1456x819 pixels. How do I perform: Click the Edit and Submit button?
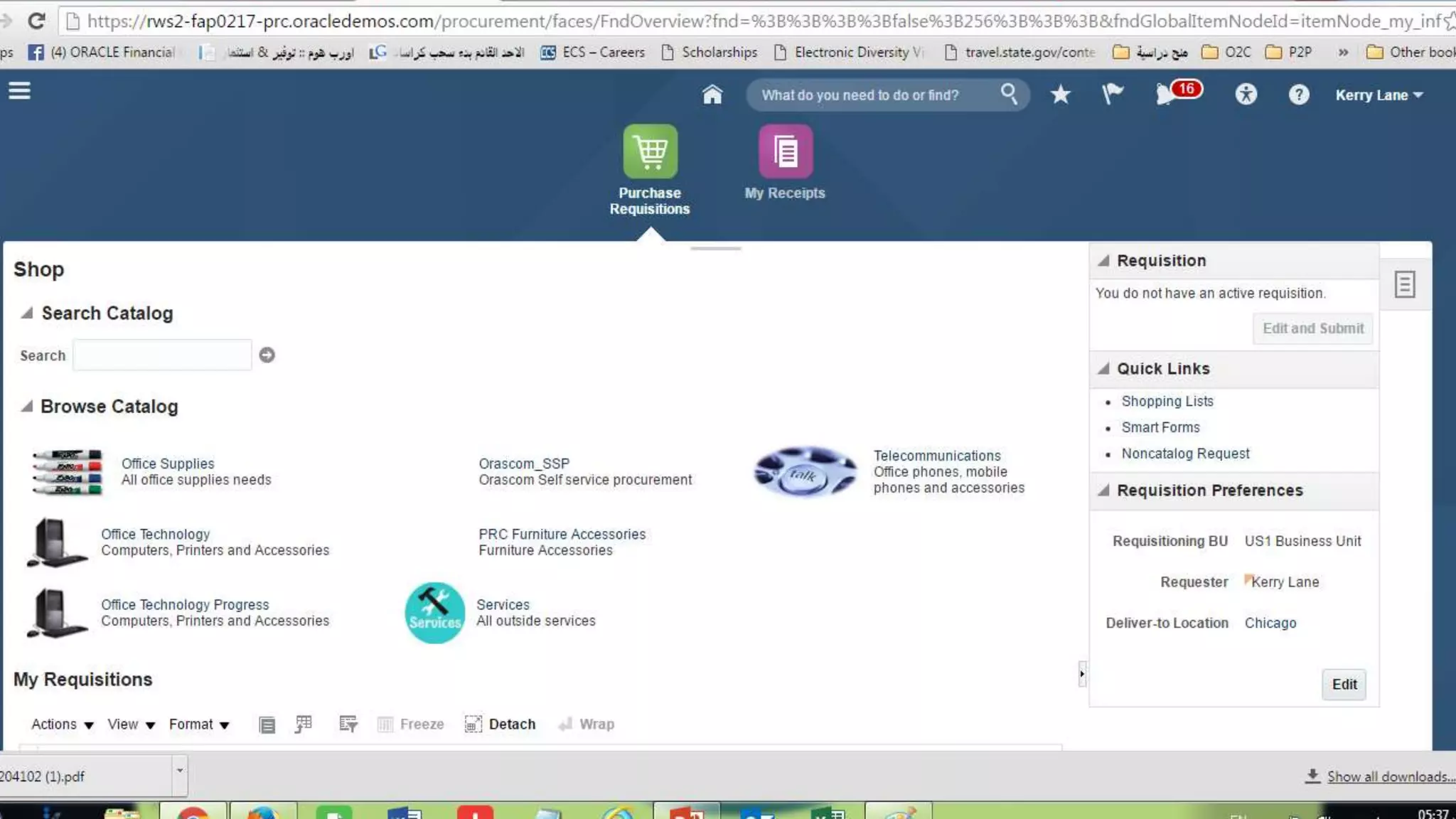[1313, 328]
